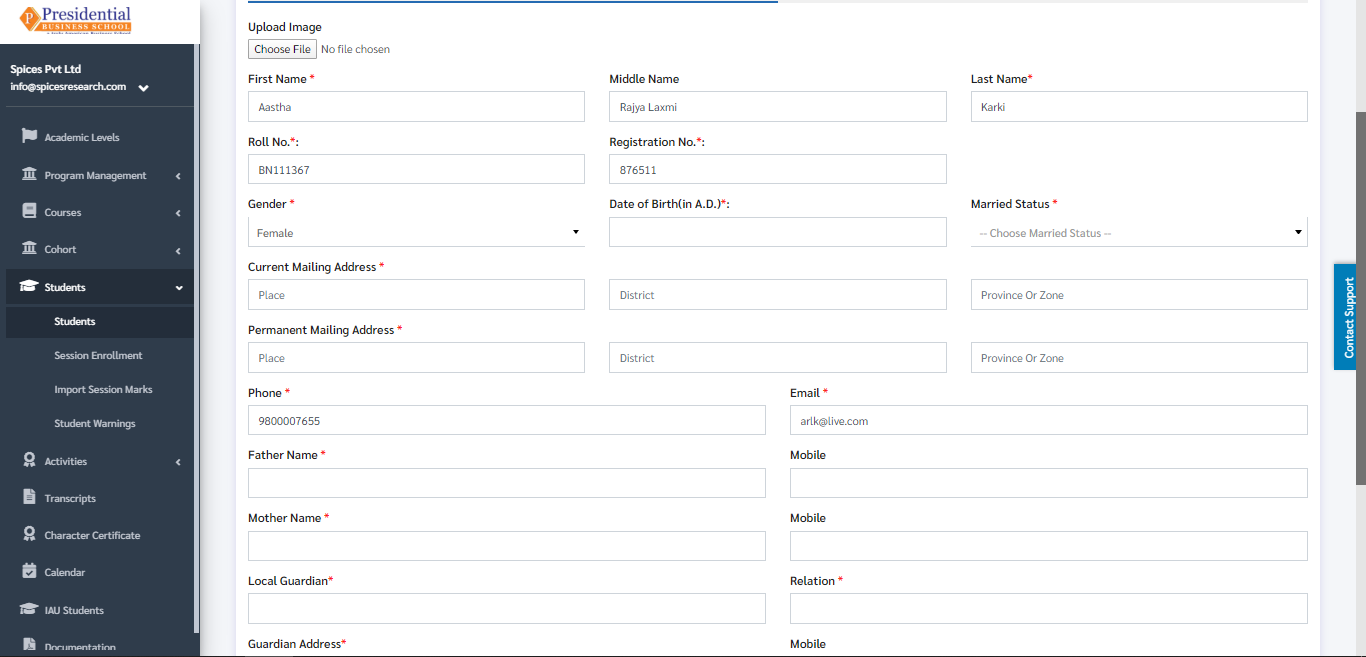Collapse the Students submenu chevron
1366x657 pixels.
click(179, 288)
